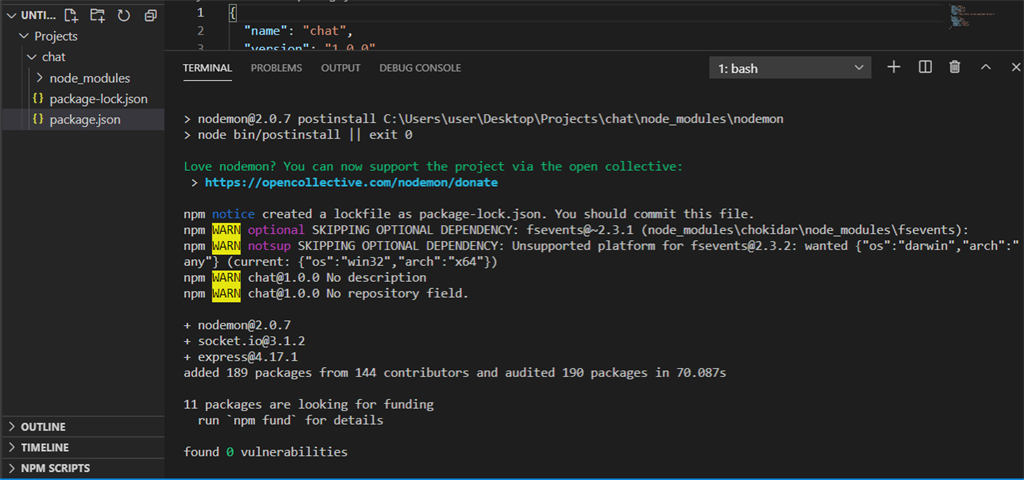
Task: Expand the node_modules folder
Action: [89, 78]
